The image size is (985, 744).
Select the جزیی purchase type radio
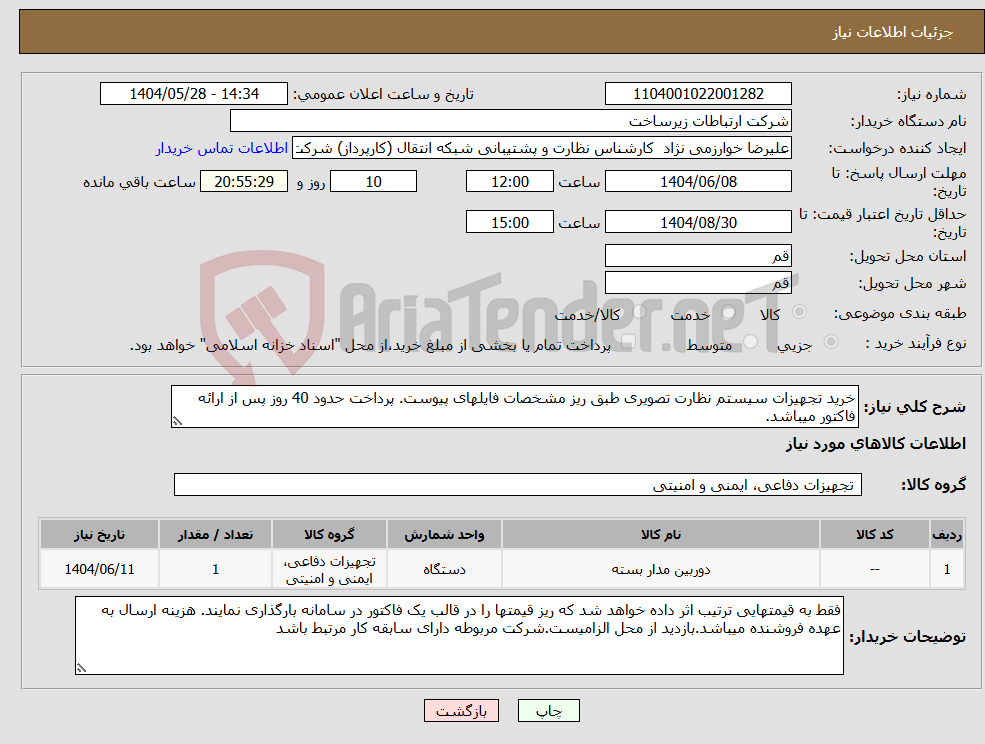coord(830,342)
